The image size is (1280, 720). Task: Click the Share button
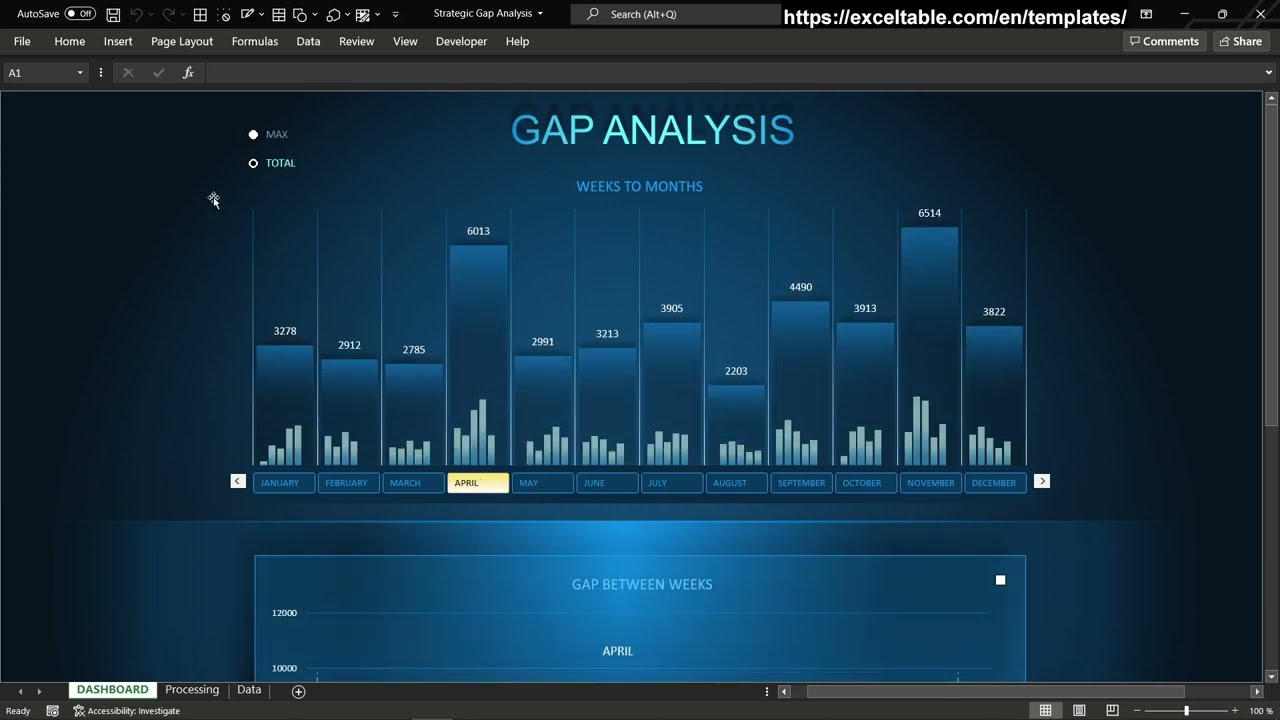click(1239, 42)
